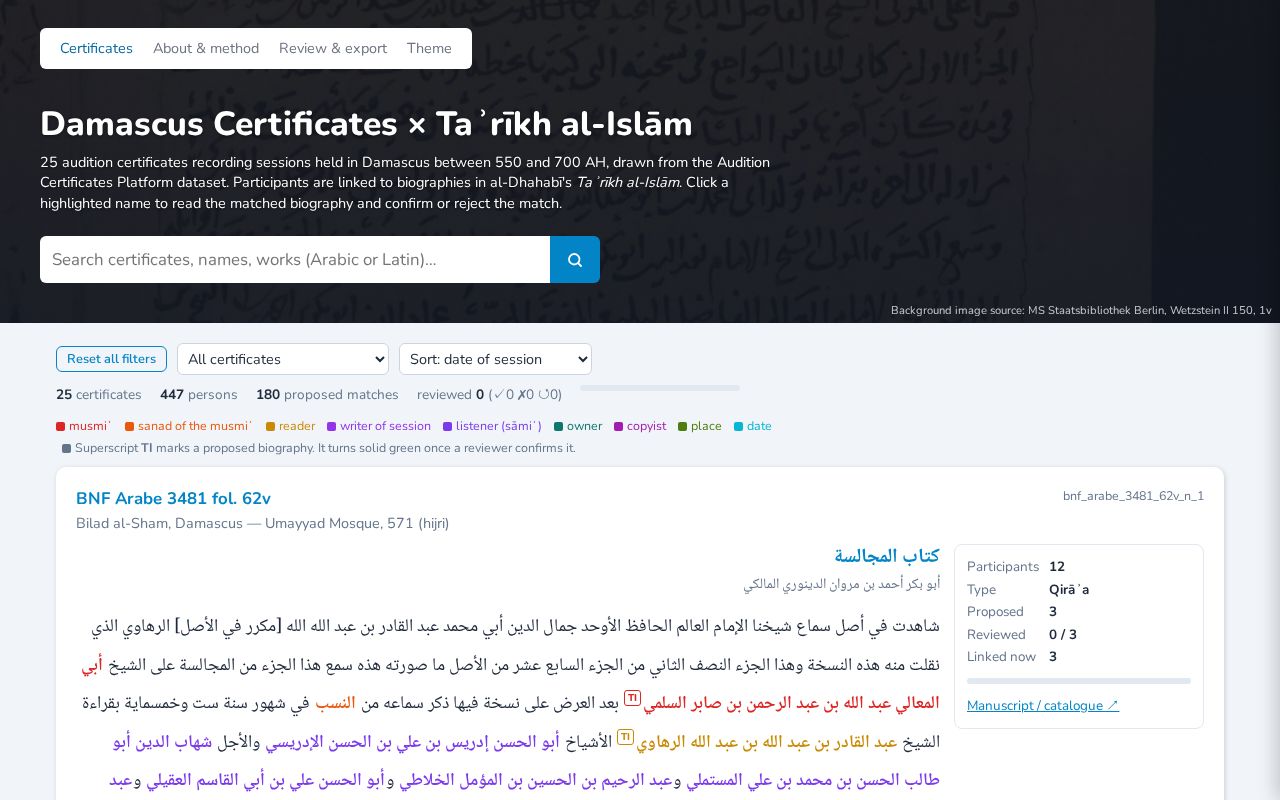Open the Sort: date of session dropdown
Image resolution: width=1280 pixels, height=800 pixels.
pos(495,359)
